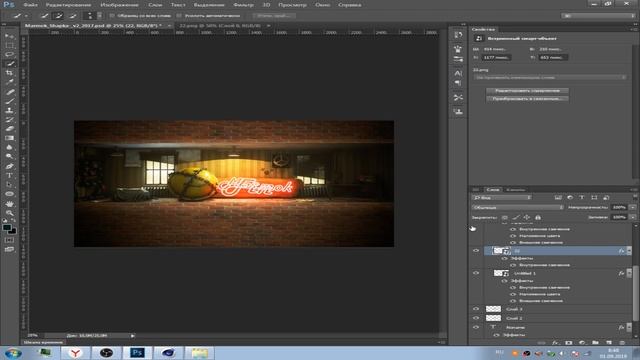The width and height of the screenshot is (640, 360).
Task: Collapse effects on layer 22
Action: [x=629, y=251]
